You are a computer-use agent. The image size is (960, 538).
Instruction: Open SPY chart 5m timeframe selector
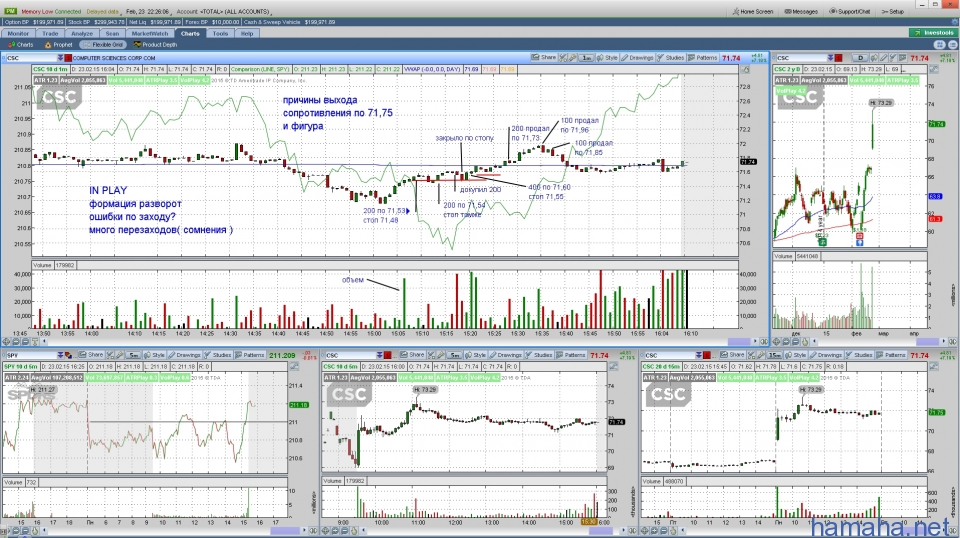pyautogui.click(x=133, y=355)
